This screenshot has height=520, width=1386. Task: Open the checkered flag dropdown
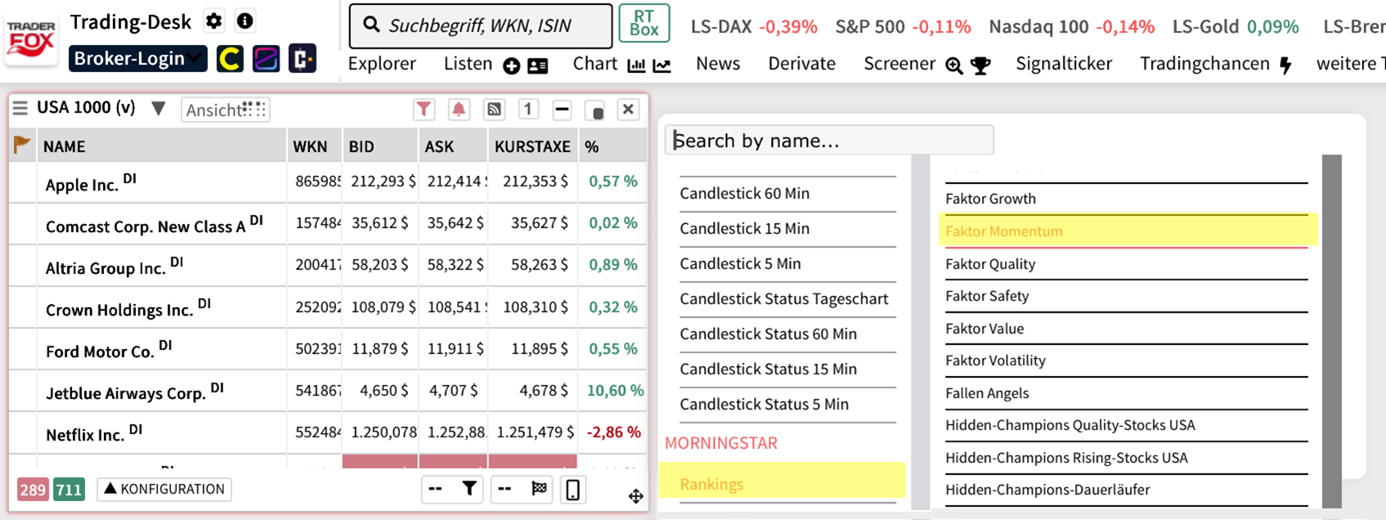click(x=522, y=489)
